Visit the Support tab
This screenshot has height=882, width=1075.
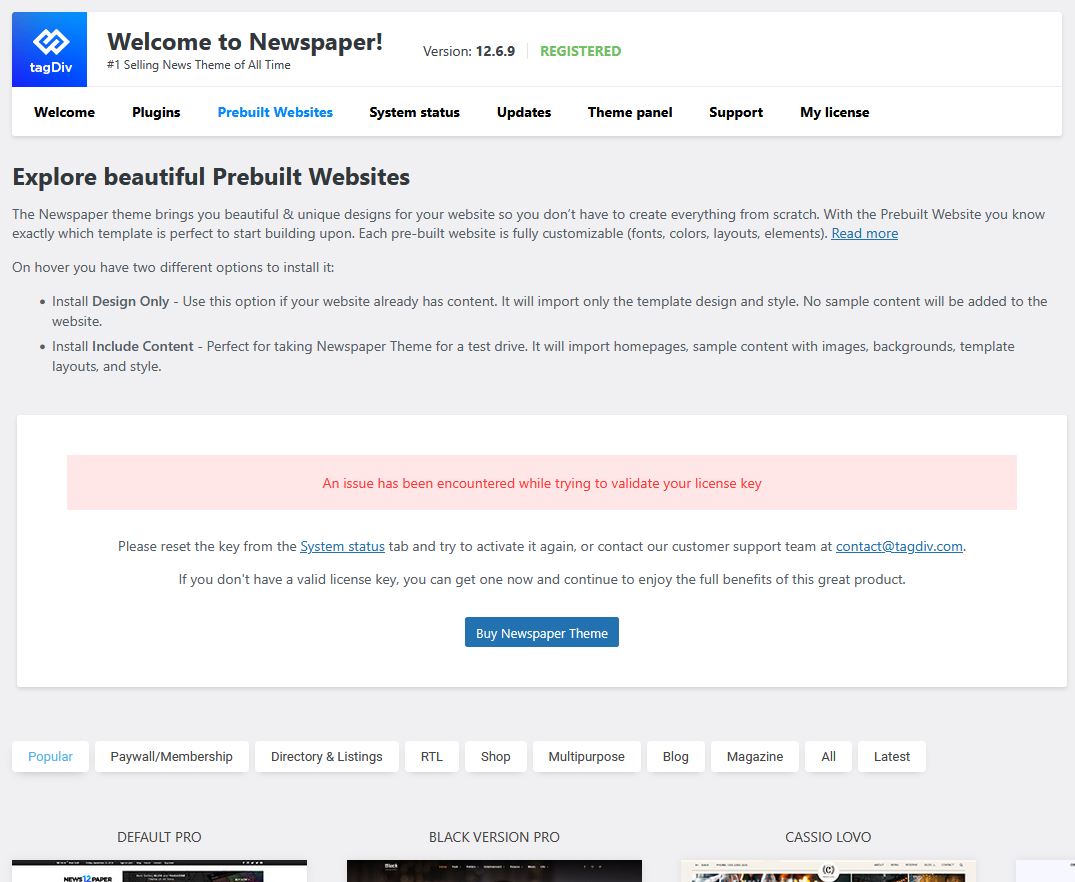[x=736, y=112]
